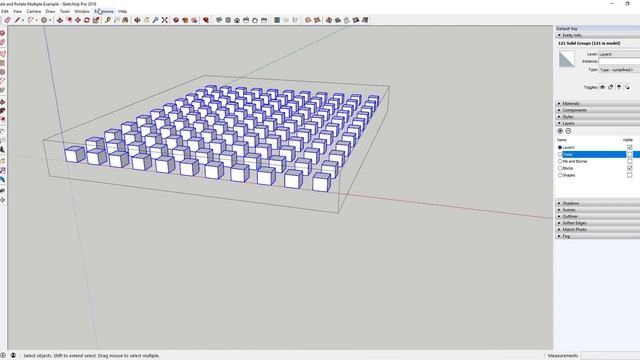Select the Eraser tool in top toolbar
The width and height of the screenshot is (640, 360).
pos(7,20)
